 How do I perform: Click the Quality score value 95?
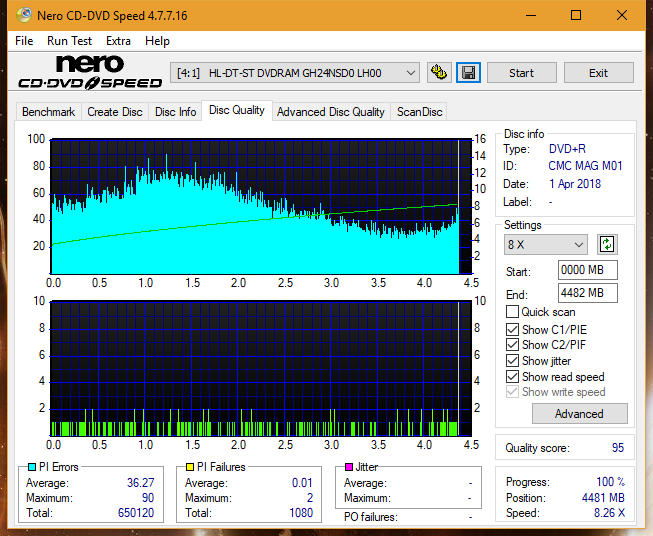(x=618, y=448)
